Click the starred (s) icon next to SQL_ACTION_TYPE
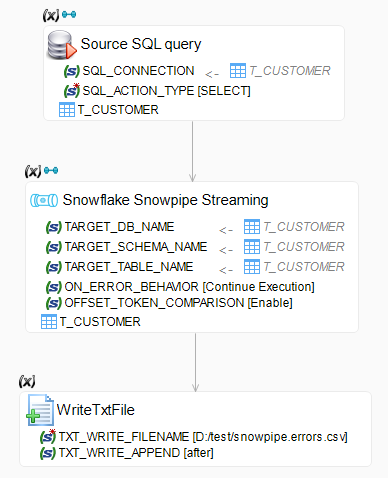The height and width of the screenshot is (478, 388). [x=72, y=90]
